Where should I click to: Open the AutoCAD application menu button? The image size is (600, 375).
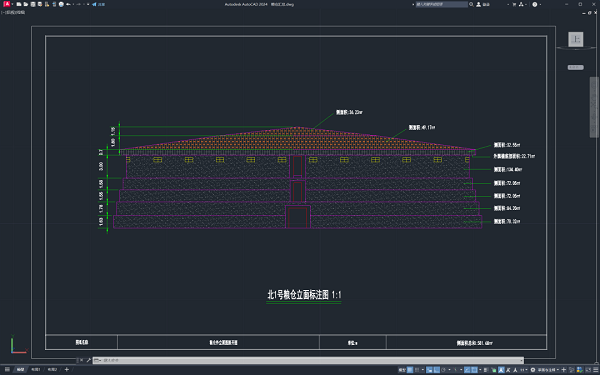7,4
